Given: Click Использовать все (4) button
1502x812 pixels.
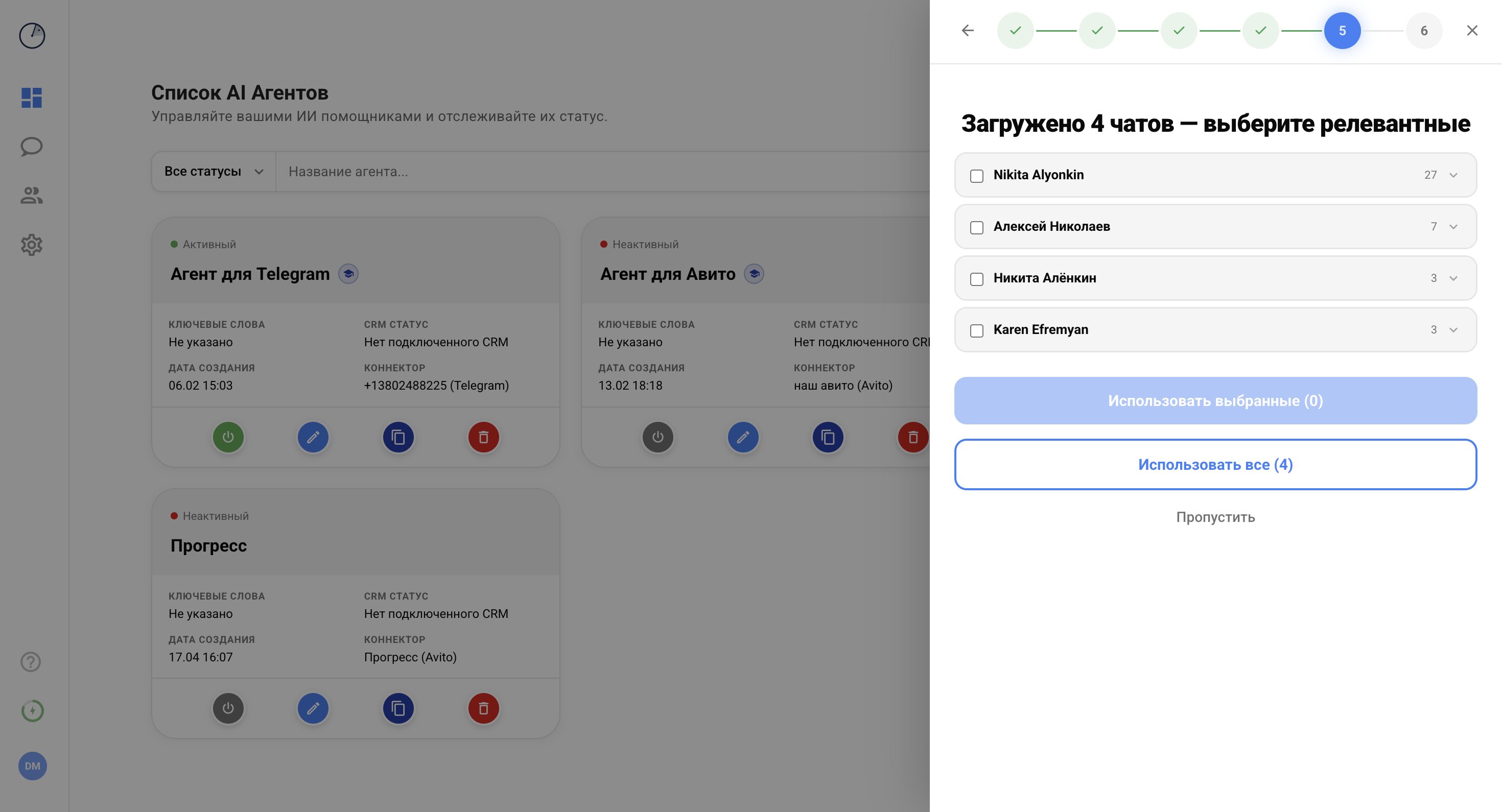Looking at the screenshot, I should coord(1215,465).
